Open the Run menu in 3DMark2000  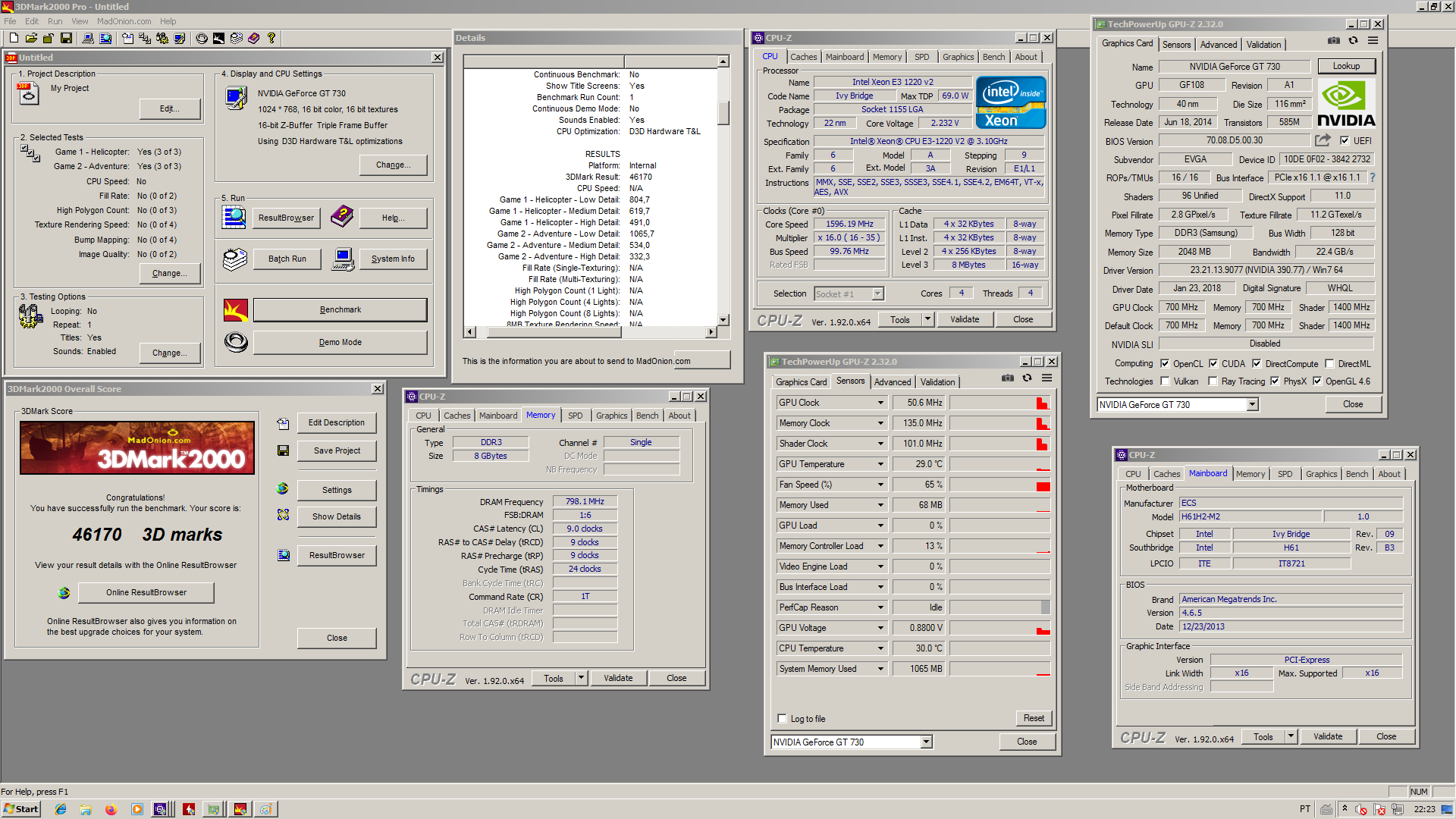[55, 21]
